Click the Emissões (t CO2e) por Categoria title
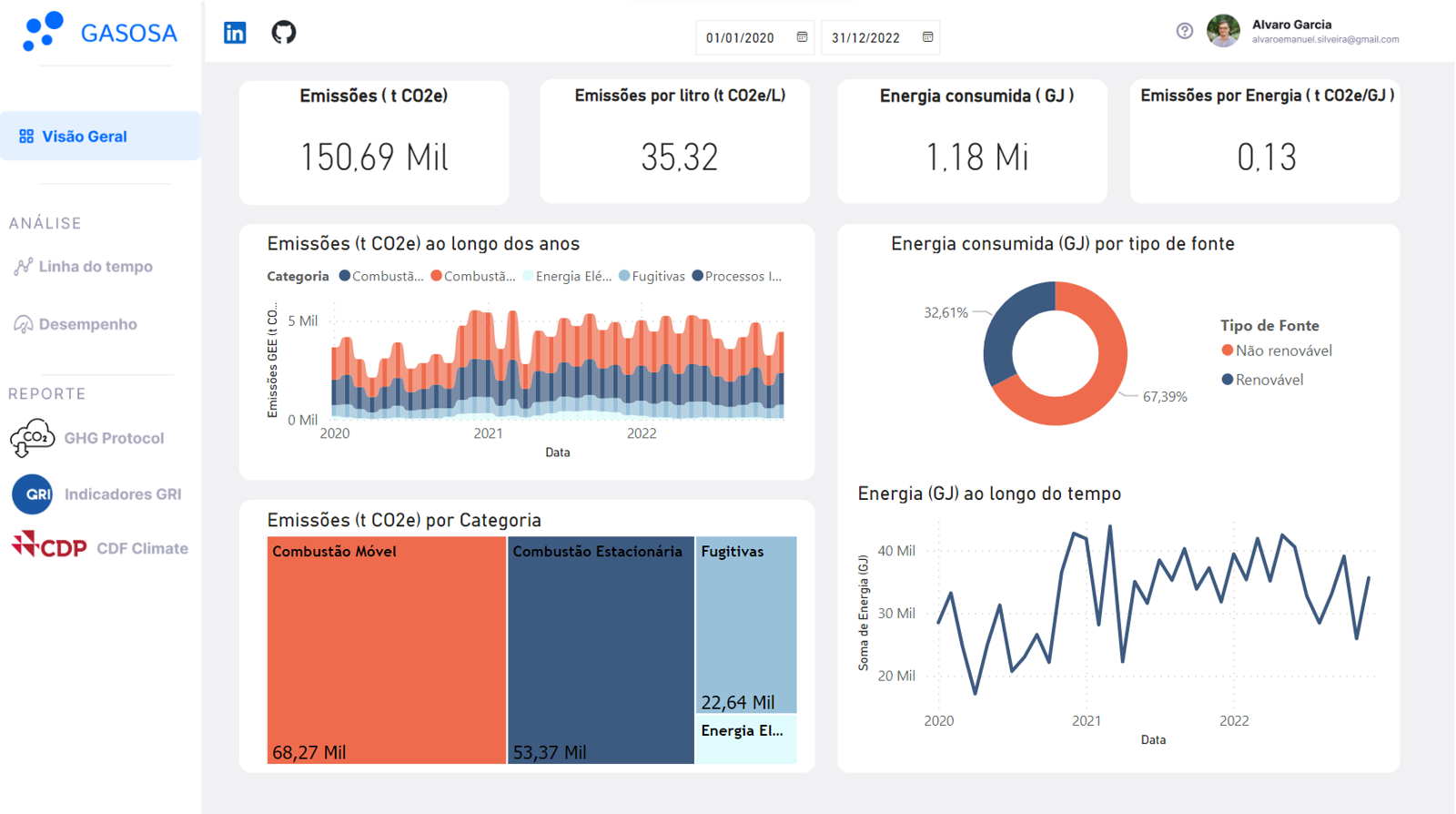Viewport: 1456px width, 814px height. pyautogui.click(x=404, y=520)
